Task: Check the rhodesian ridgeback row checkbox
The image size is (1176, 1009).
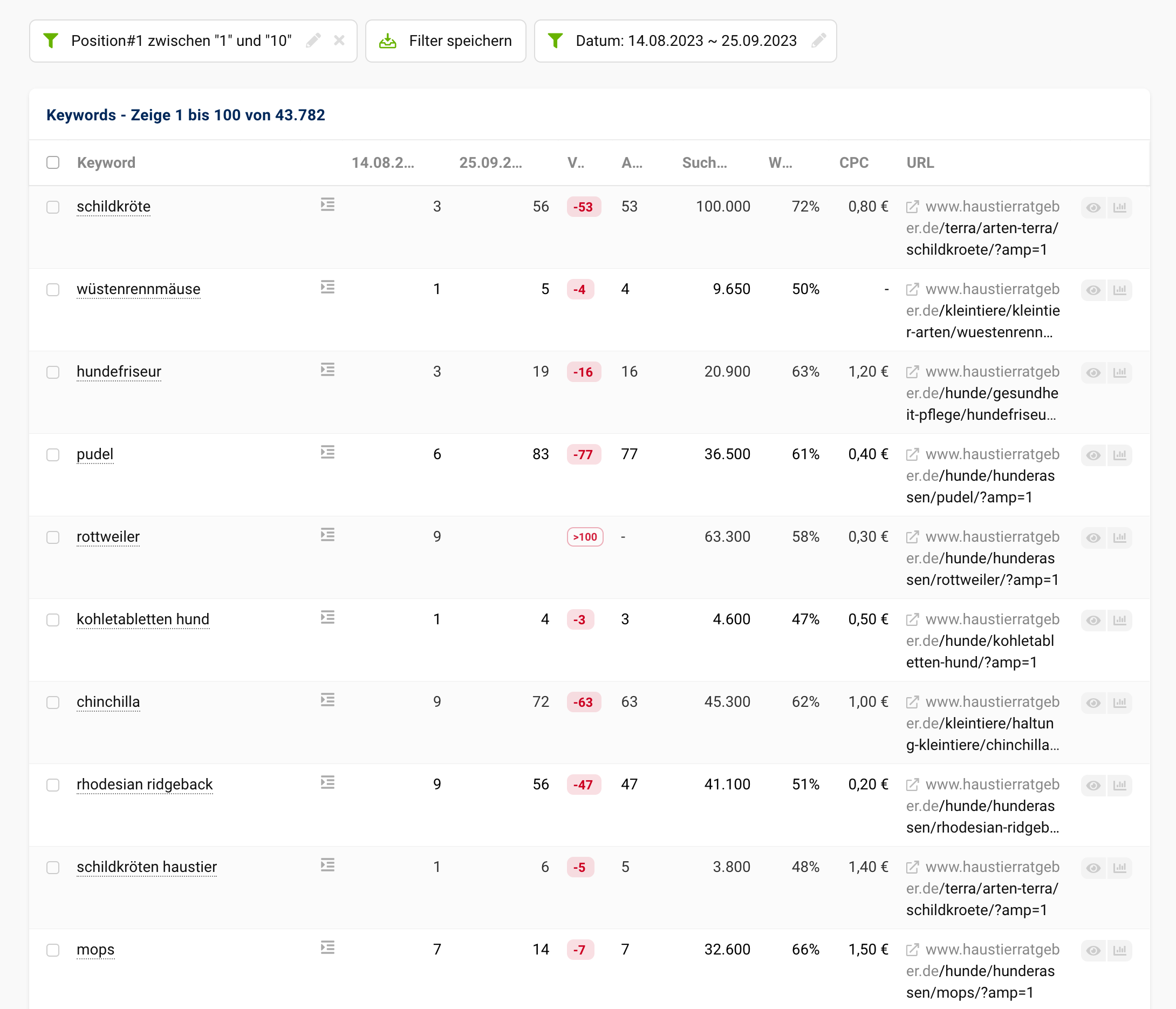Action: click(53, 785)
